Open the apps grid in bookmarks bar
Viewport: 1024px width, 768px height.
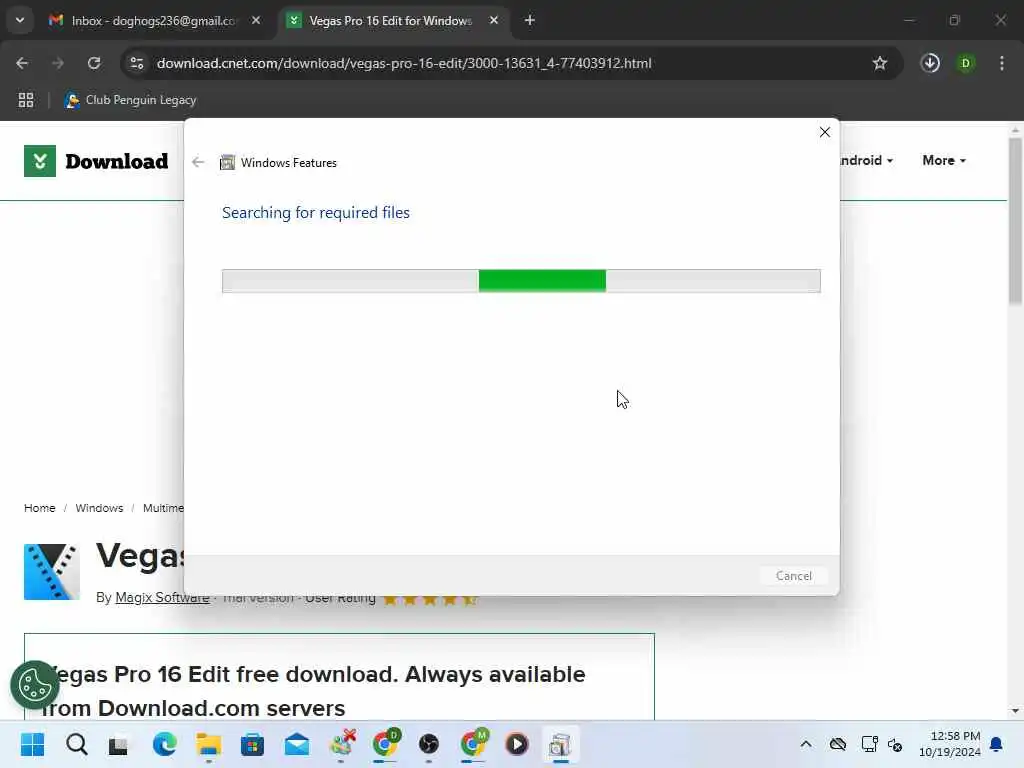tap(26, 100)
